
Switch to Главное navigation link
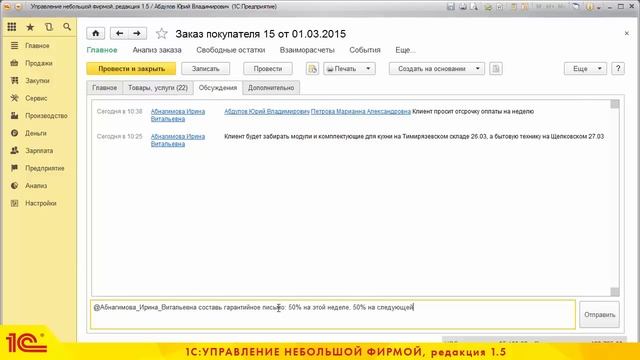(102, 50)
